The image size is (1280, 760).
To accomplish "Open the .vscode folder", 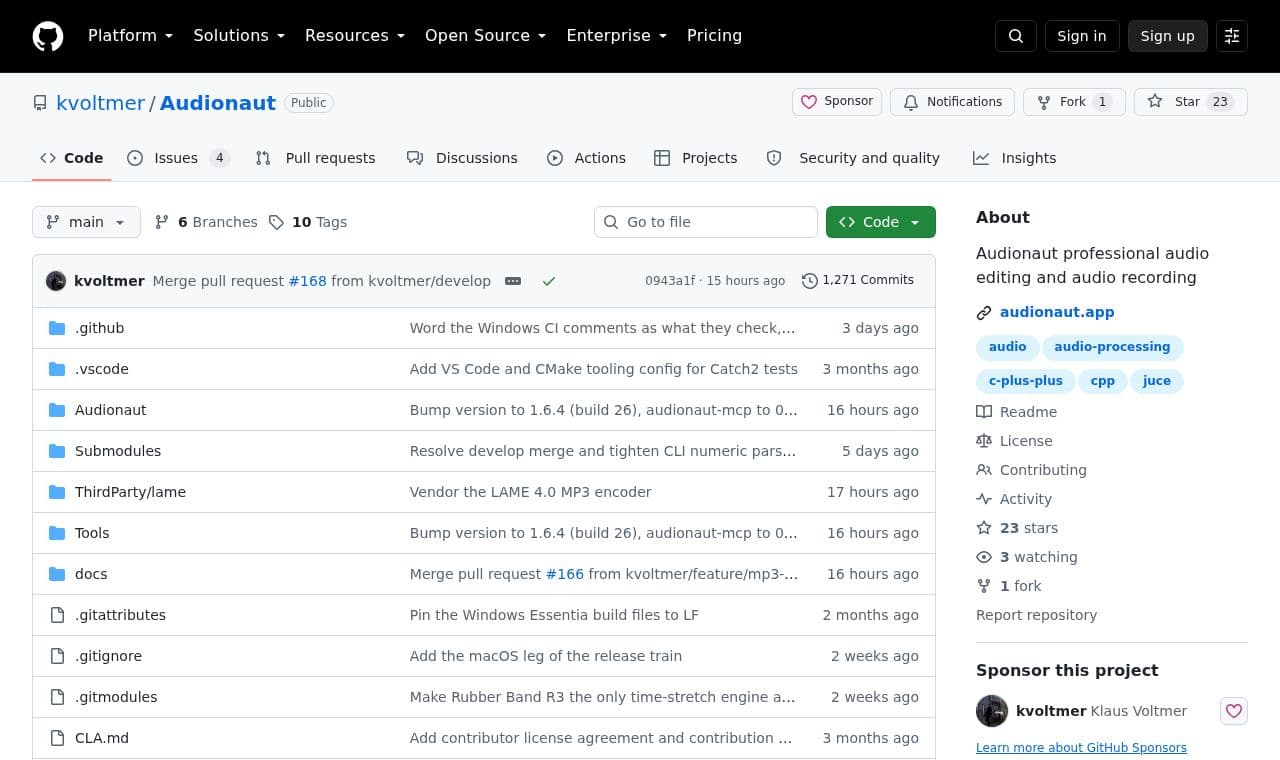I will (x=102, y=369).
